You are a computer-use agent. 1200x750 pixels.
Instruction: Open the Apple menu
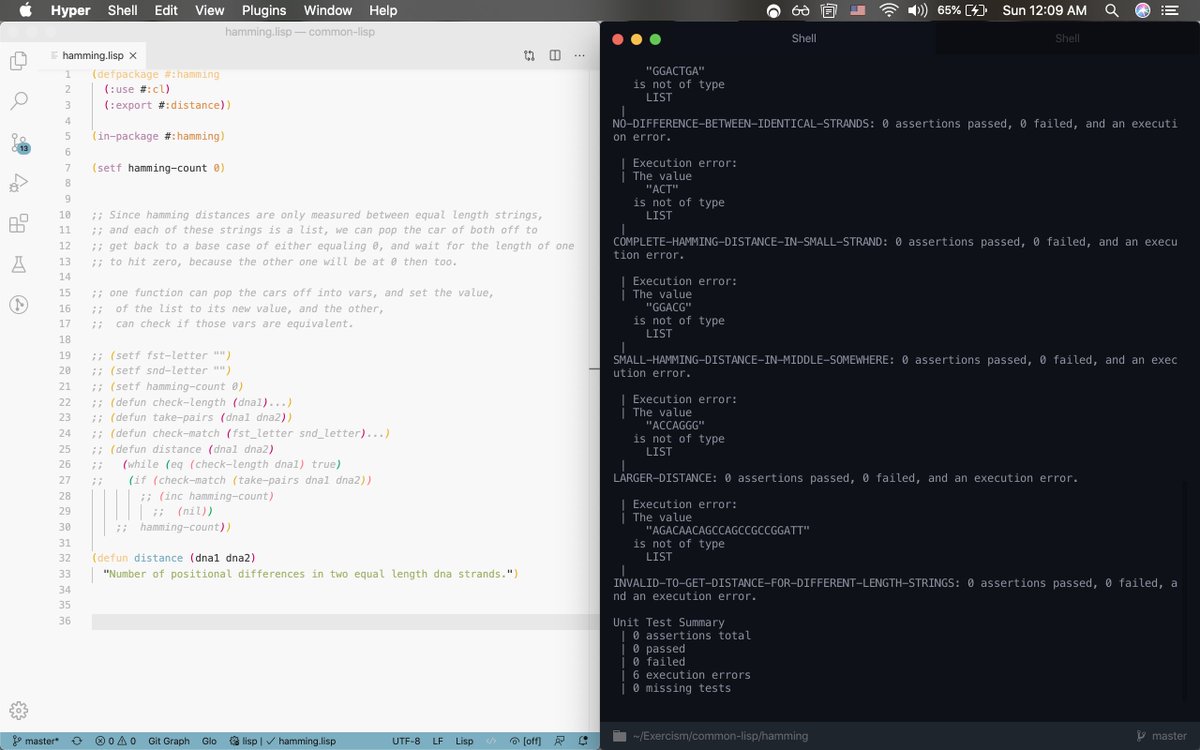(x=26, y=10)
